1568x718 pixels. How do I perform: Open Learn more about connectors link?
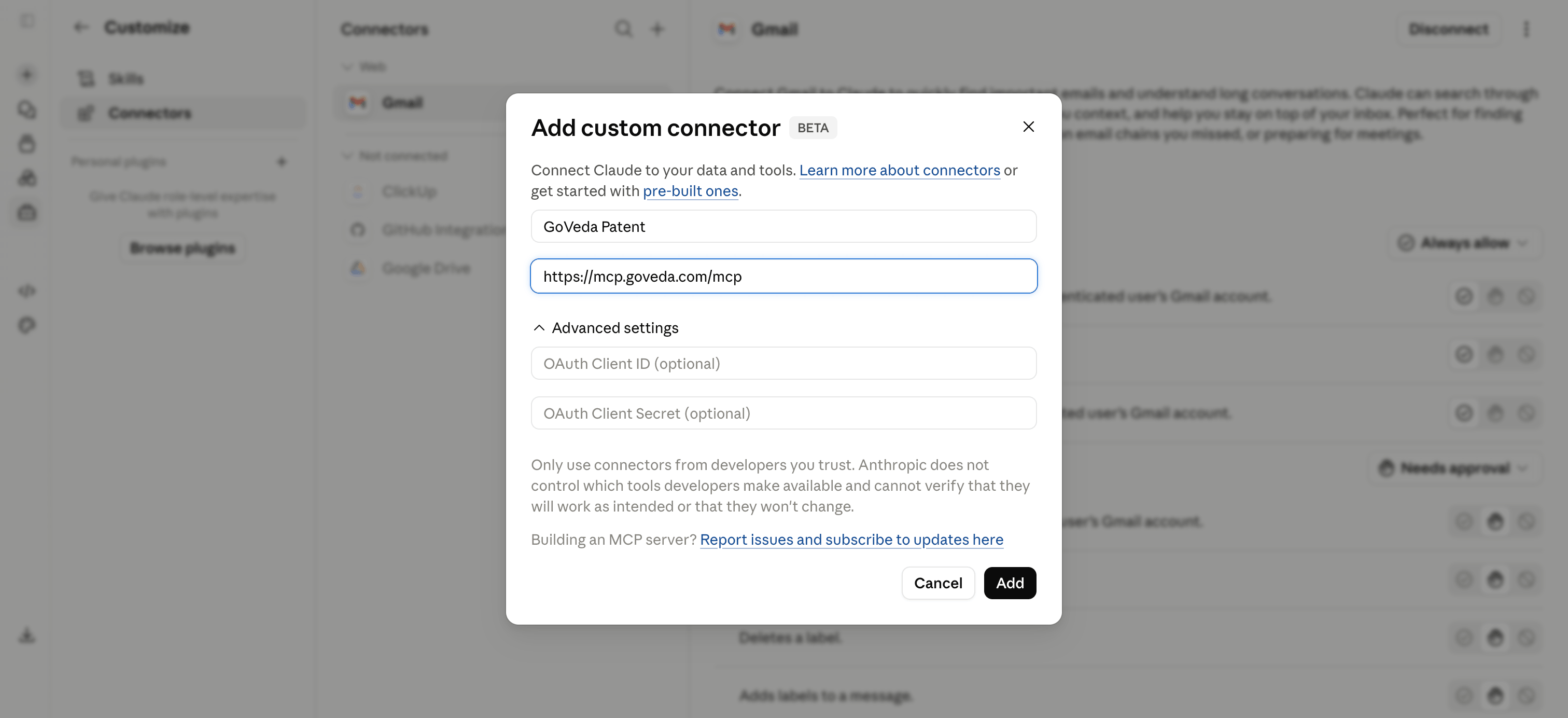[x=899, y=171]
